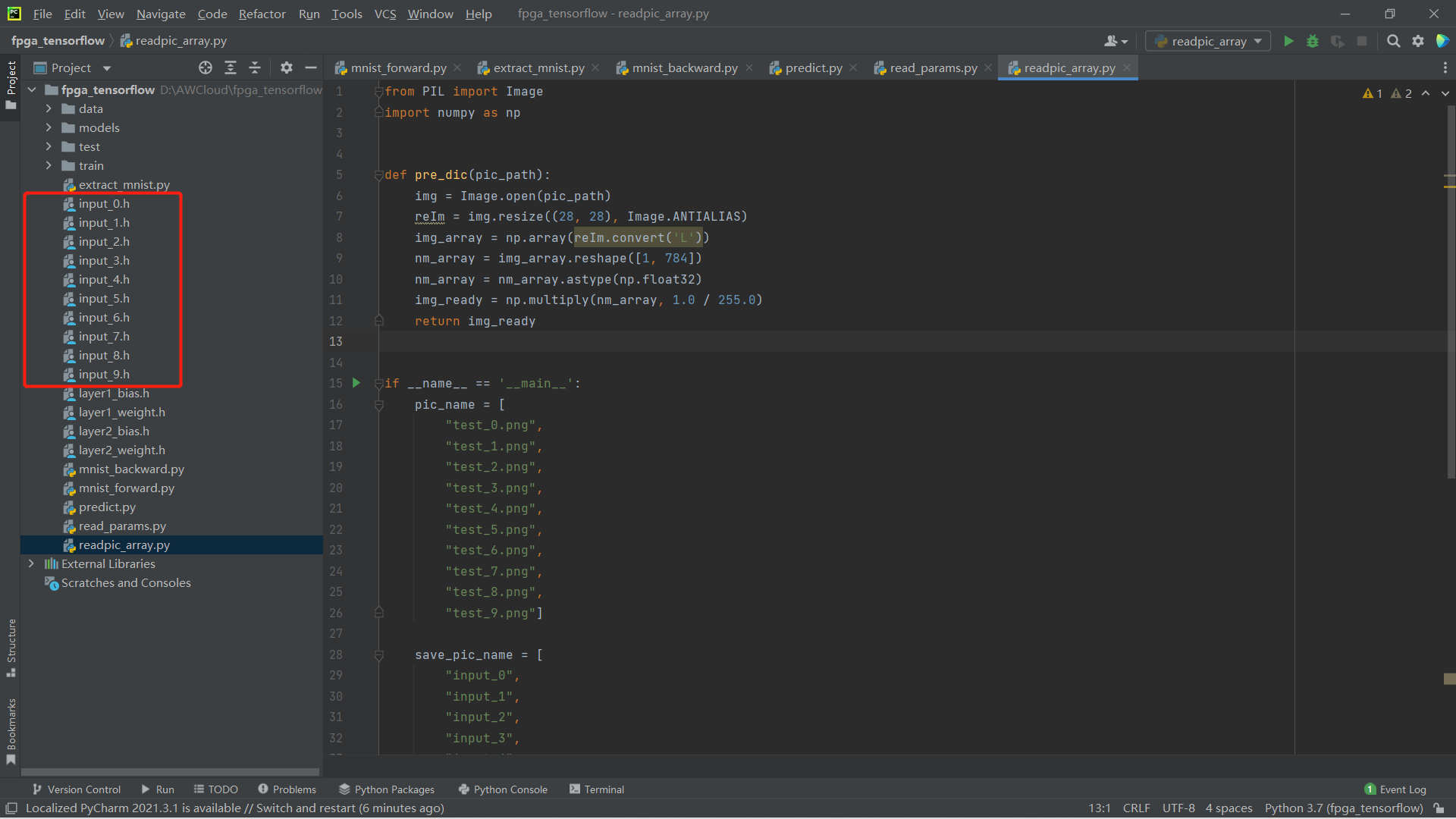The height and width of the screenshot is (819, 1456).
Task: Click the JetBrains Toolbox icon at top right
Action: [x=1442, y=41]
